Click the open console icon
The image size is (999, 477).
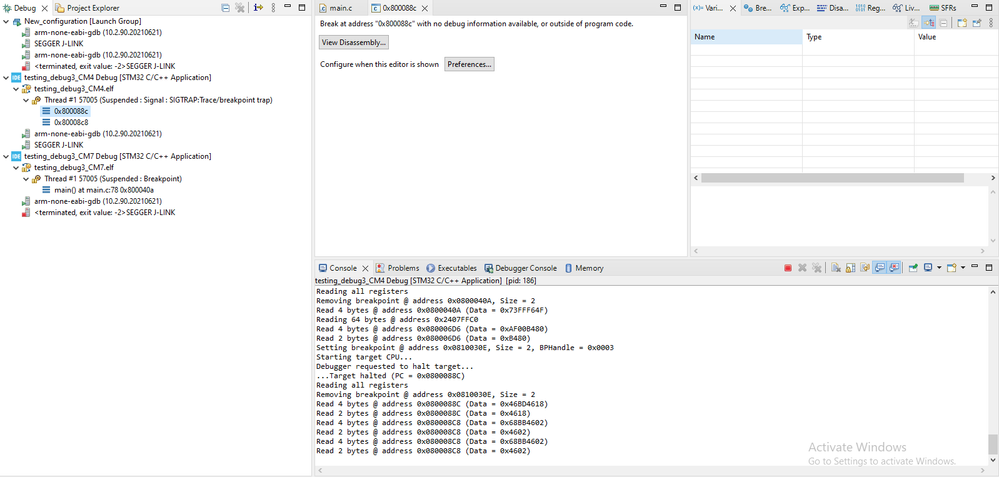(952, 268)
